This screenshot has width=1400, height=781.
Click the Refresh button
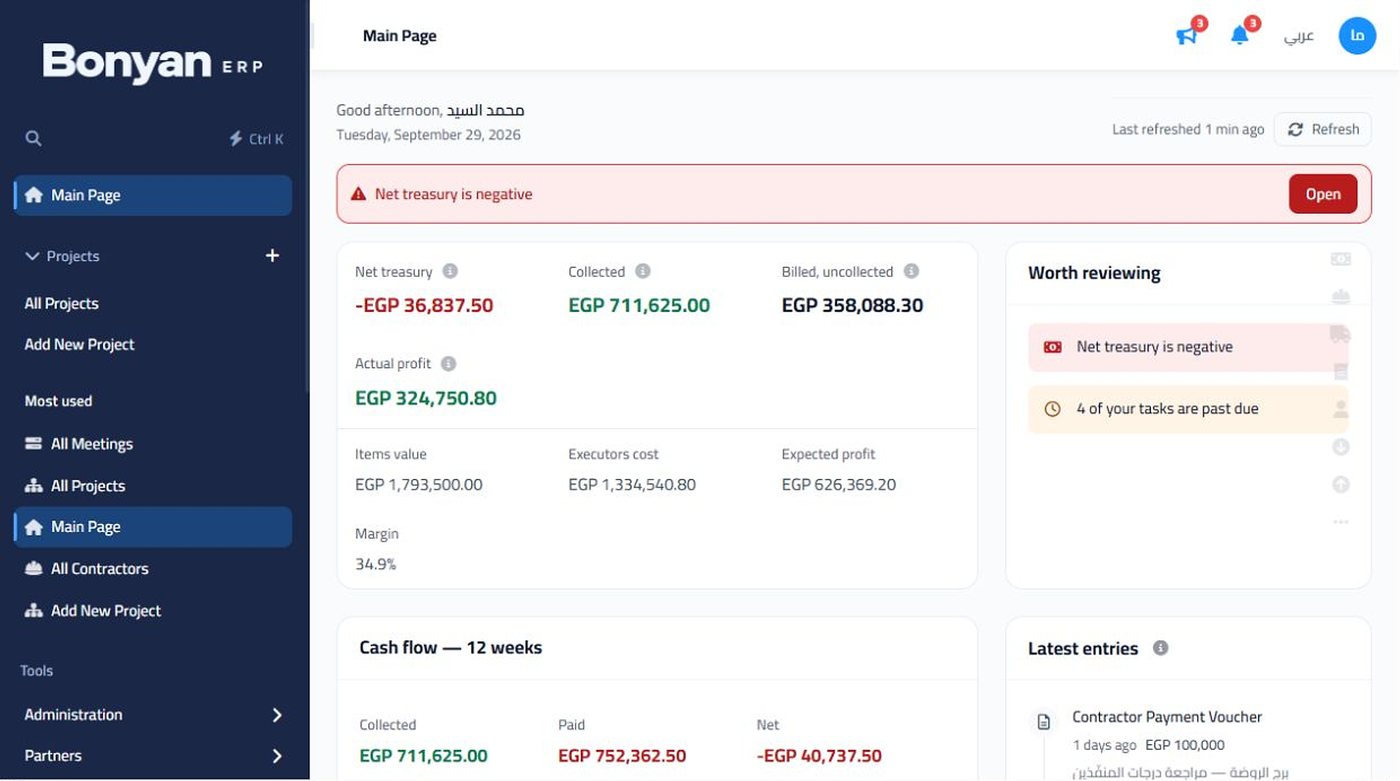point(1323,129)
